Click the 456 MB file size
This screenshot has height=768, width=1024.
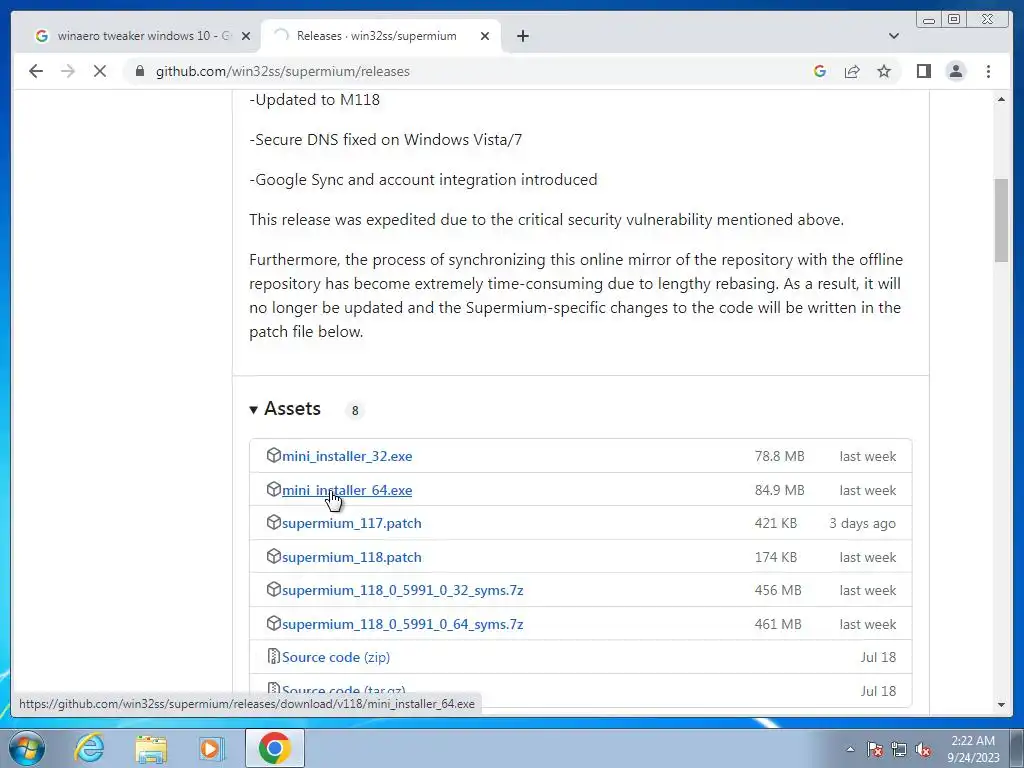777,590
